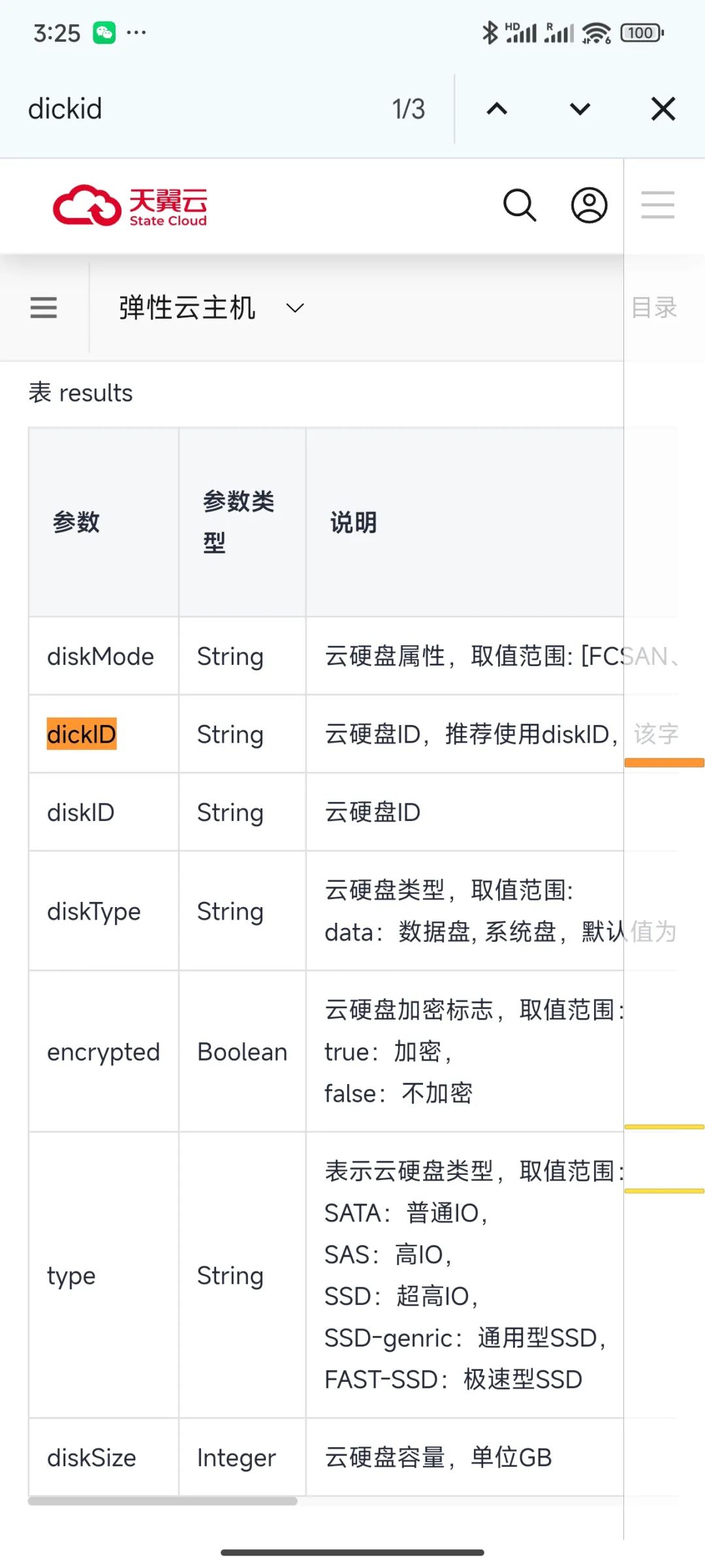The image size is (705, 1568).
Task: Open the site search magnifier
Action: coord(520,206)
